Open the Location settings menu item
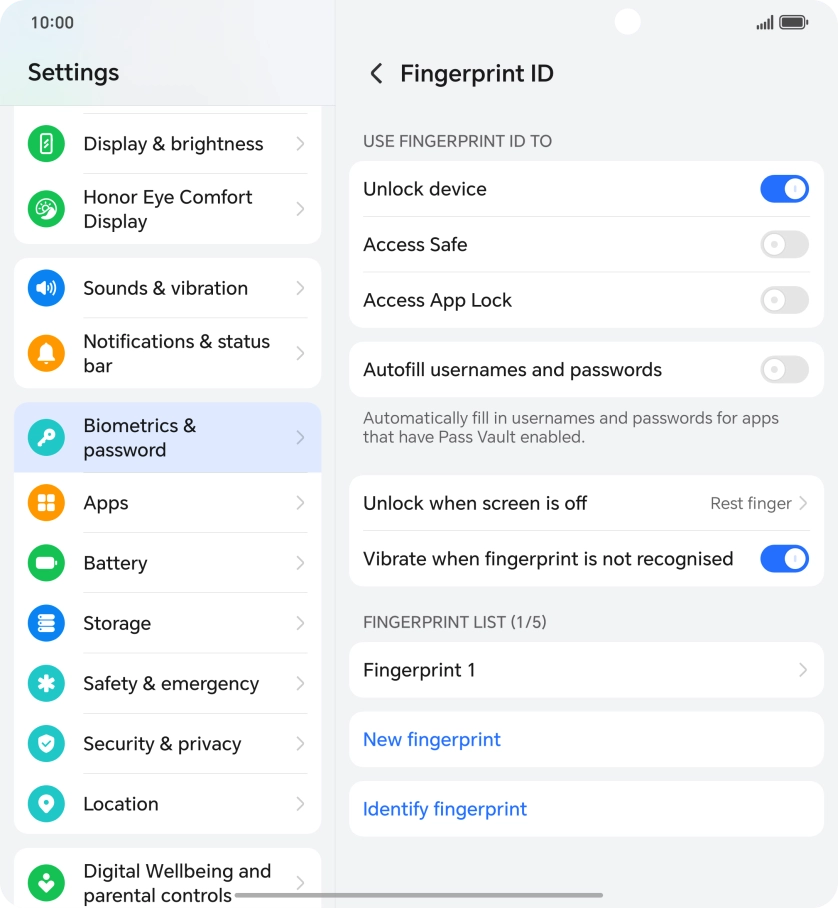838x908 pixels. (x=167, y=803)
